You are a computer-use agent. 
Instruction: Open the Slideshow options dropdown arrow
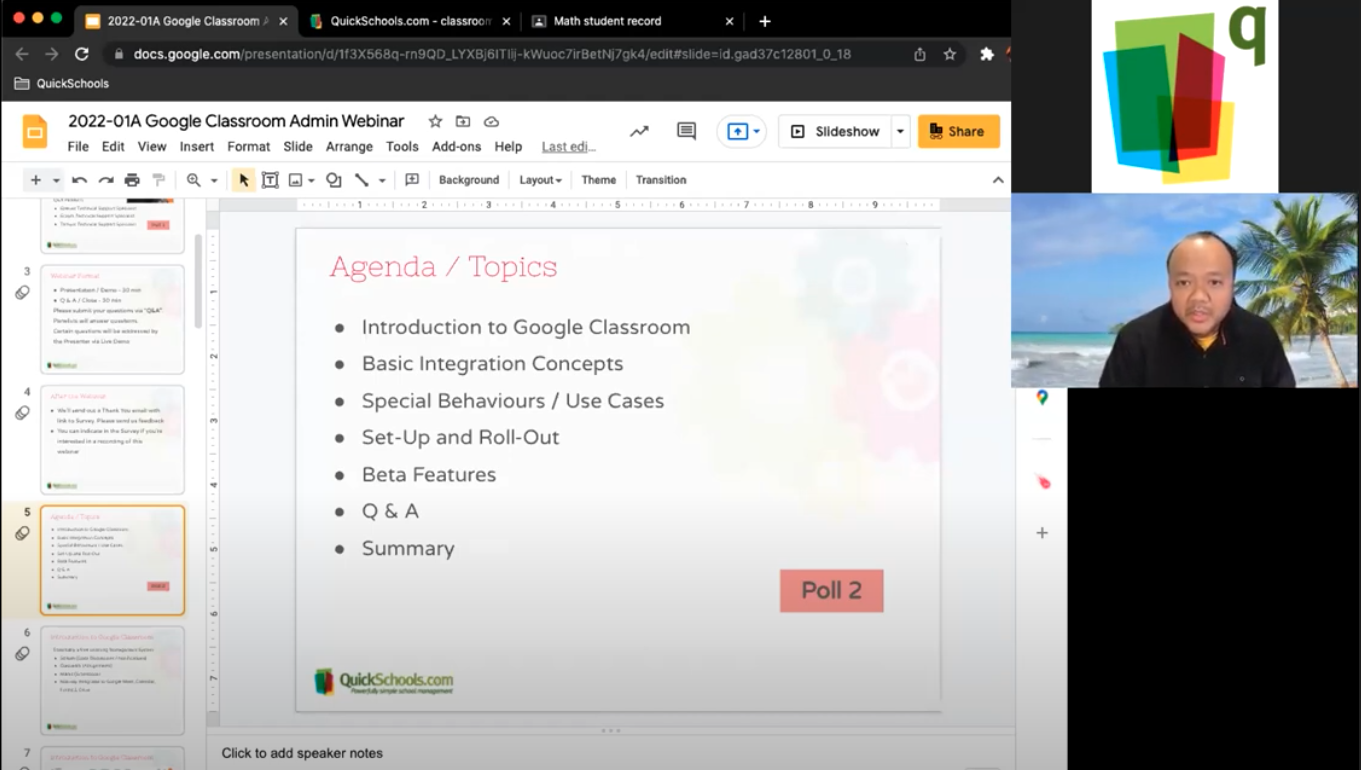click(x=900, y=131)
